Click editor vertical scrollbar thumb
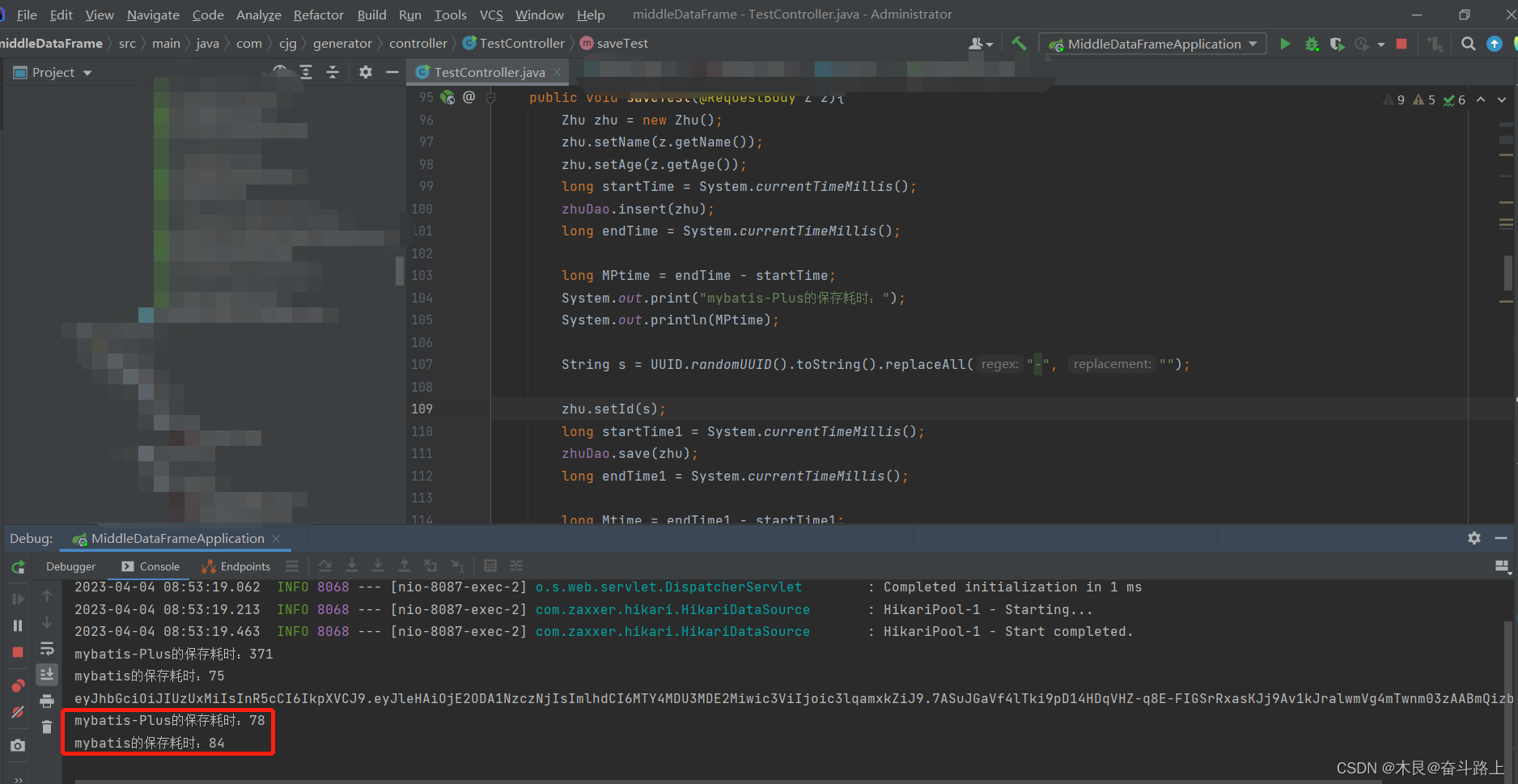The image size is (1518, 784). pyautogui.click(x=1508, y=272)
